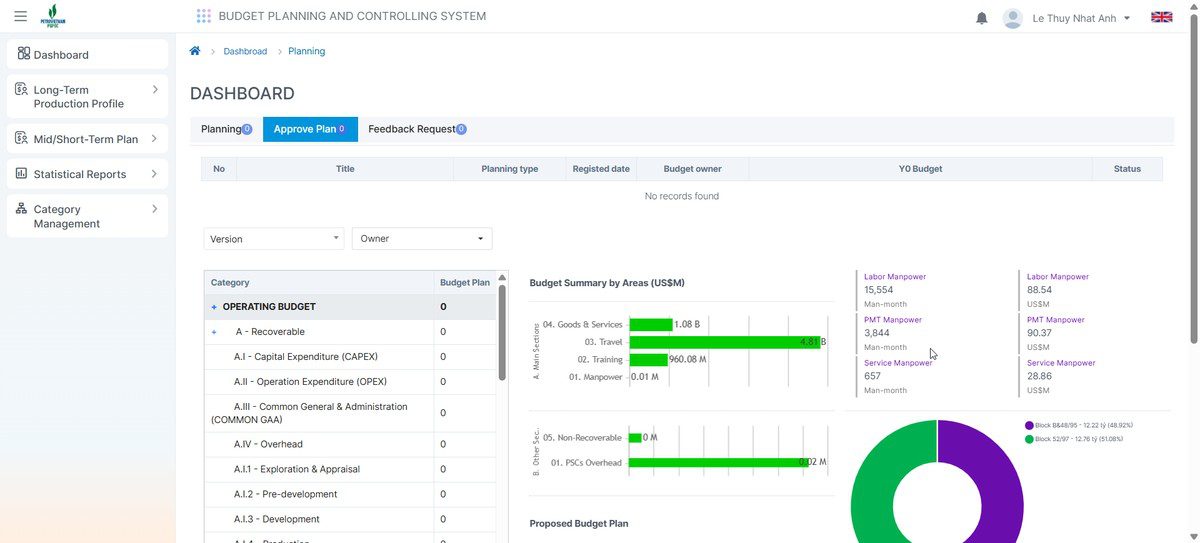Switch to the Planning tab
The image size is (1200, 543).
[x=226, y=129]
